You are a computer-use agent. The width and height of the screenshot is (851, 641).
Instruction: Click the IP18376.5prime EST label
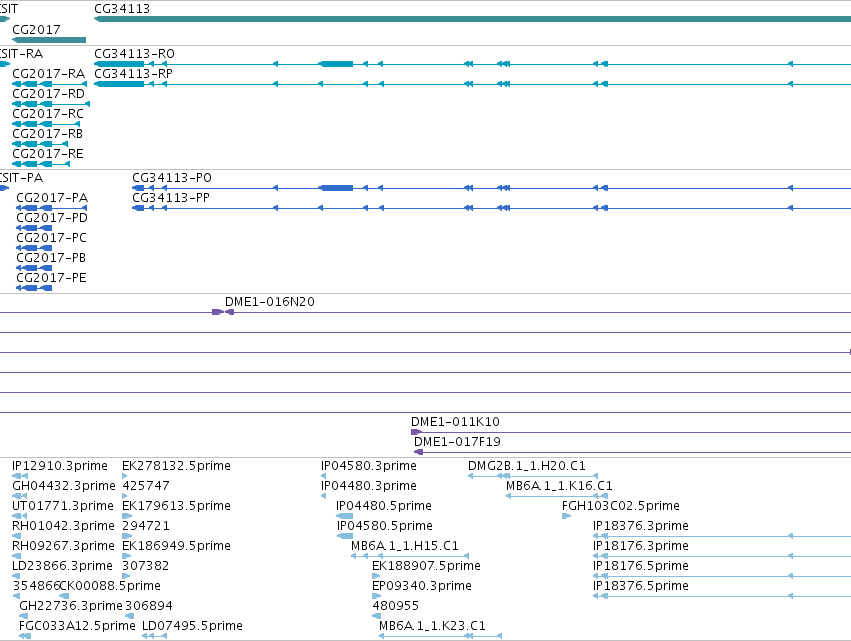tap(640, 587)
